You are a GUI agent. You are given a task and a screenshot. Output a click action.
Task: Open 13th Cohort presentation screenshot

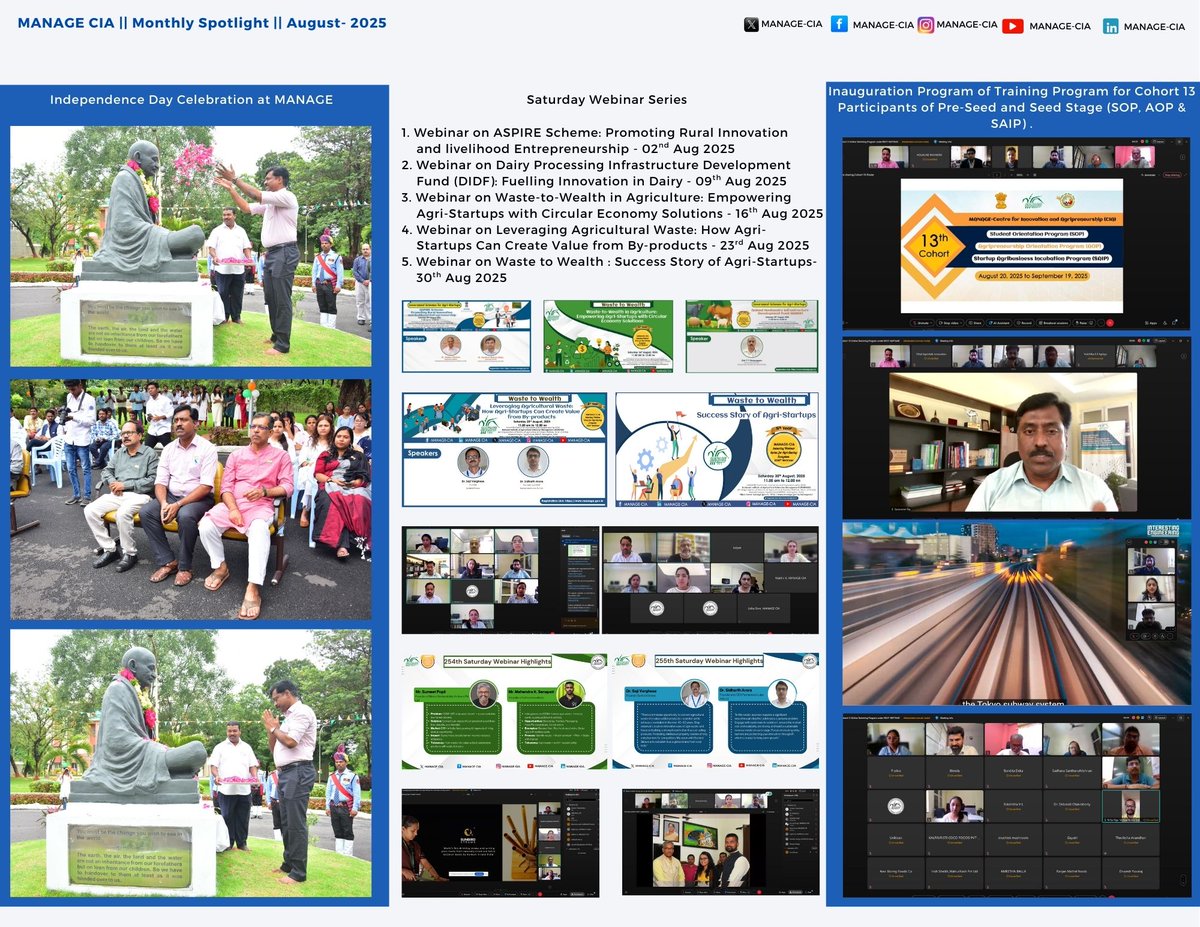pos(1015,234)
